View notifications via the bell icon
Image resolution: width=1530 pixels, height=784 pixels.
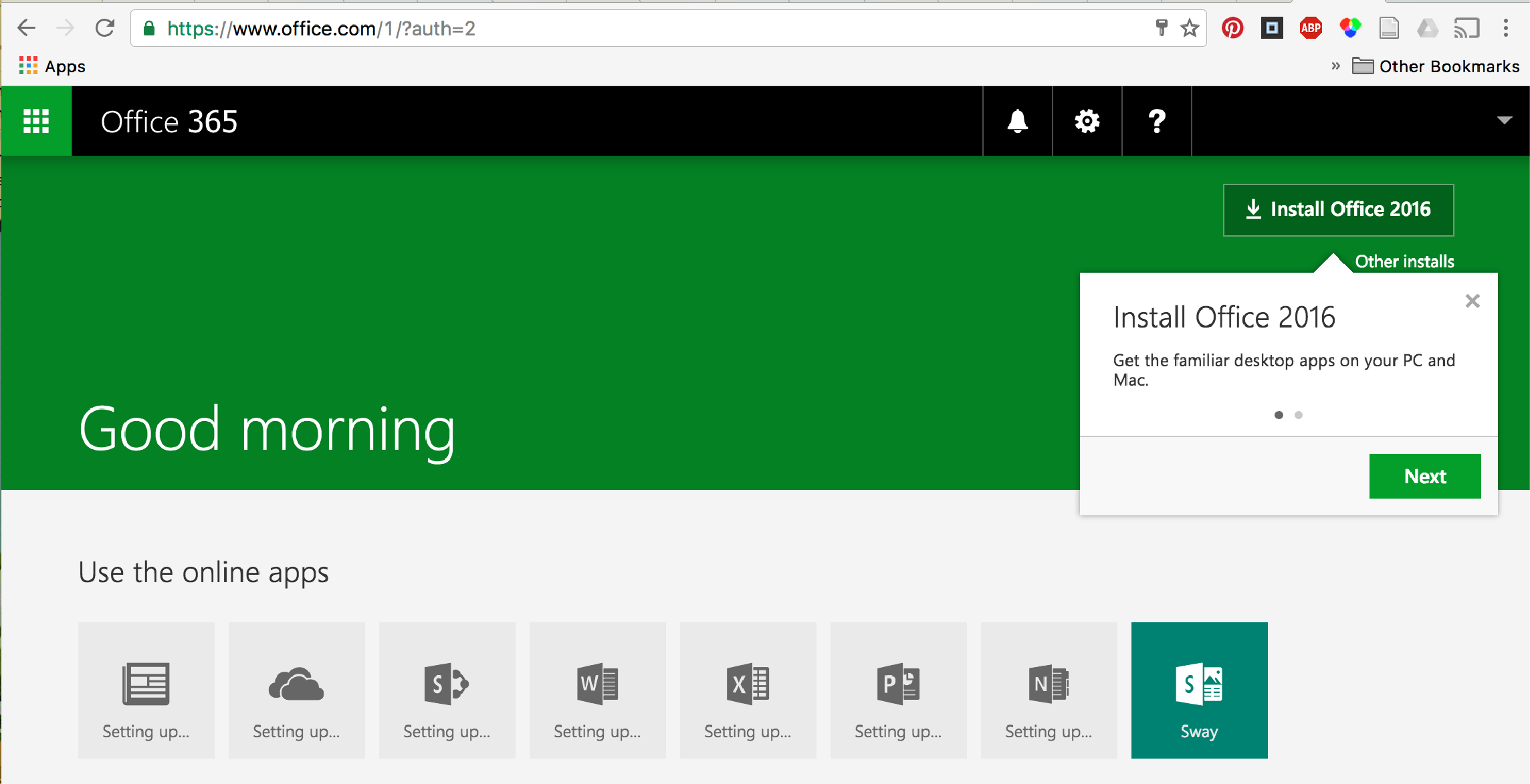(1017, 121)
